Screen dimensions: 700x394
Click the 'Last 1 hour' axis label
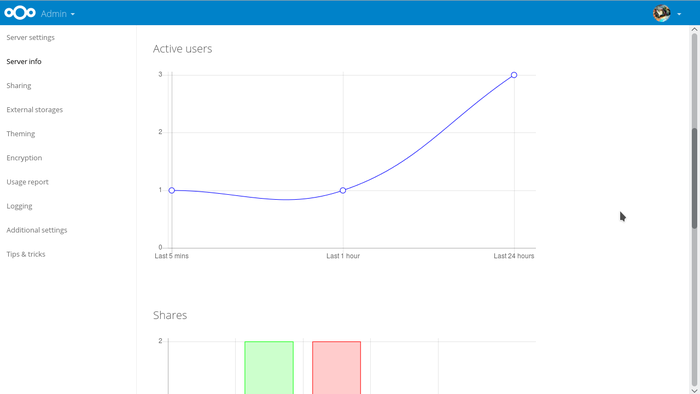[x=343, y=256]
